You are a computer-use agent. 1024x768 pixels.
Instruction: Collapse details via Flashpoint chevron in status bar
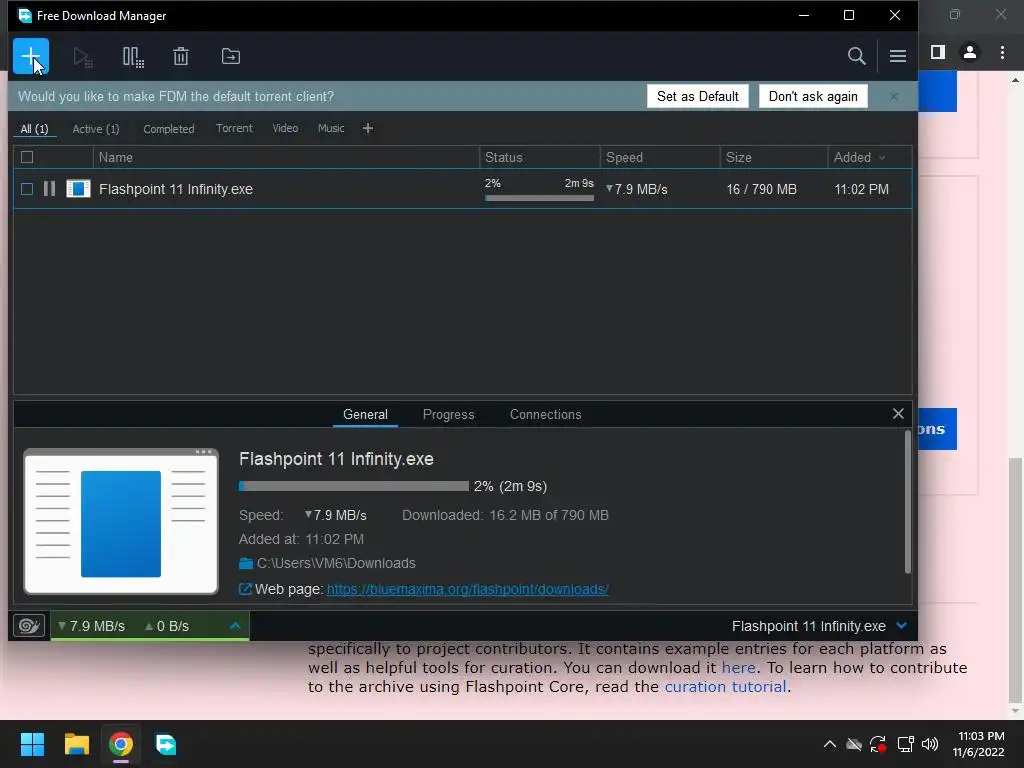click(x=901, y=626)
